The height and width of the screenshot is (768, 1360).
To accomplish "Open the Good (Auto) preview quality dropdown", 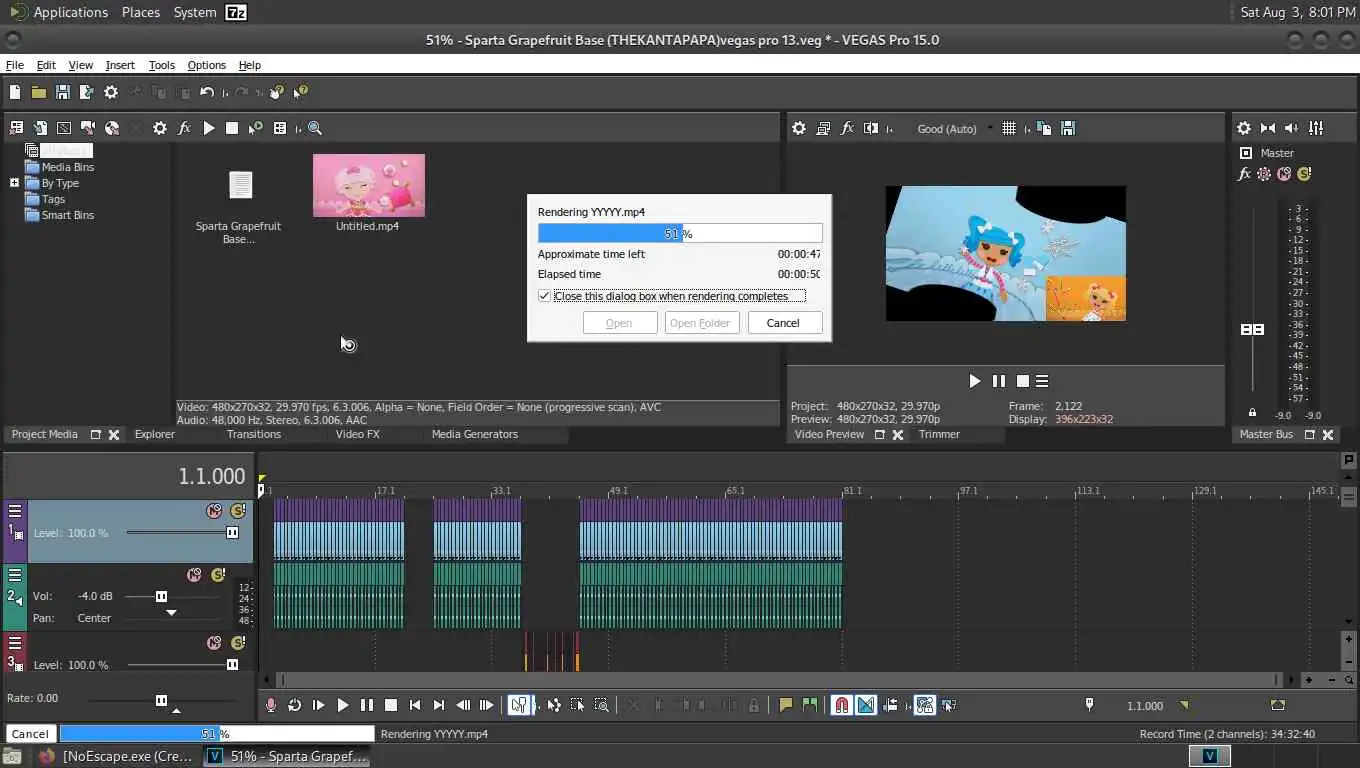I will coord(955,128).
